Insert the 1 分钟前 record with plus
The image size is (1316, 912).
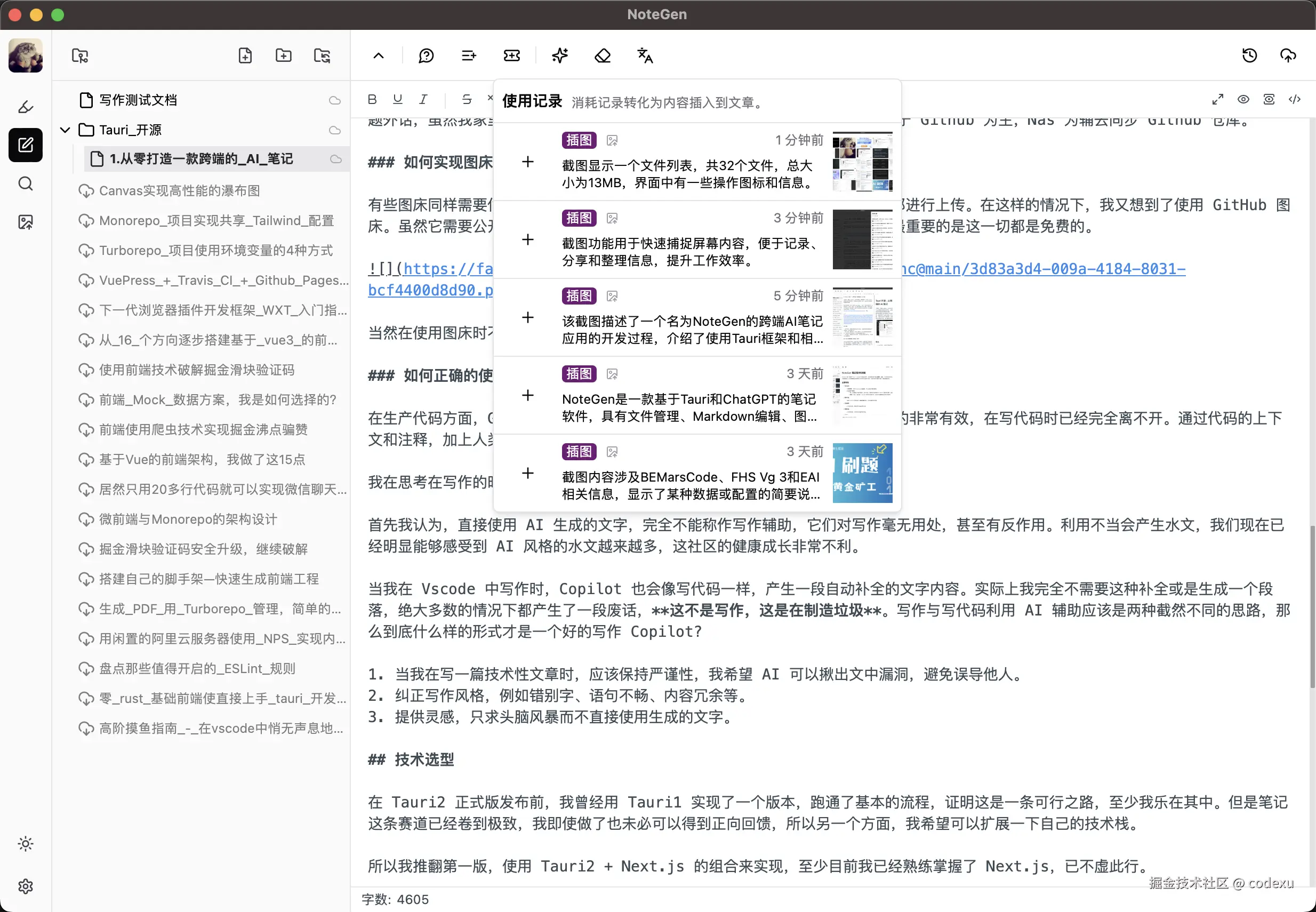point(528,162)
